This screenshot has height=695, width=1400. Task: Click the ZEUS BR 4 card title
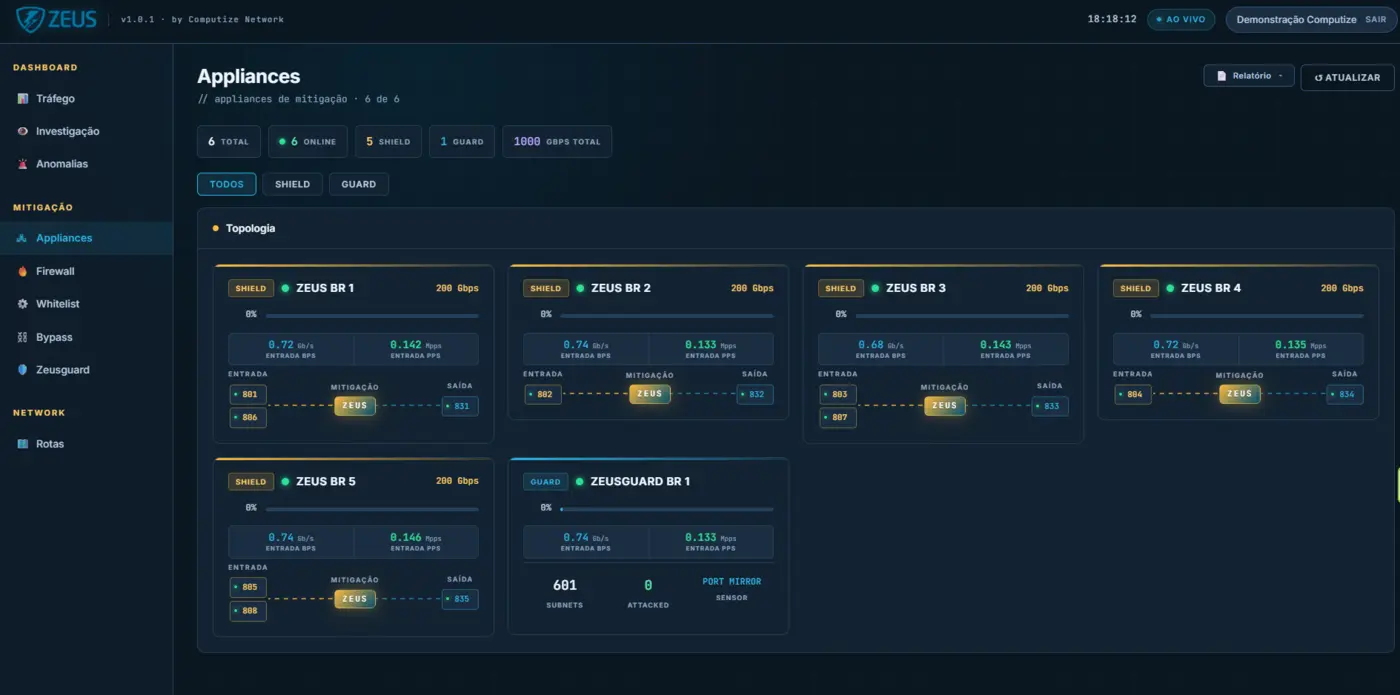1211,288
